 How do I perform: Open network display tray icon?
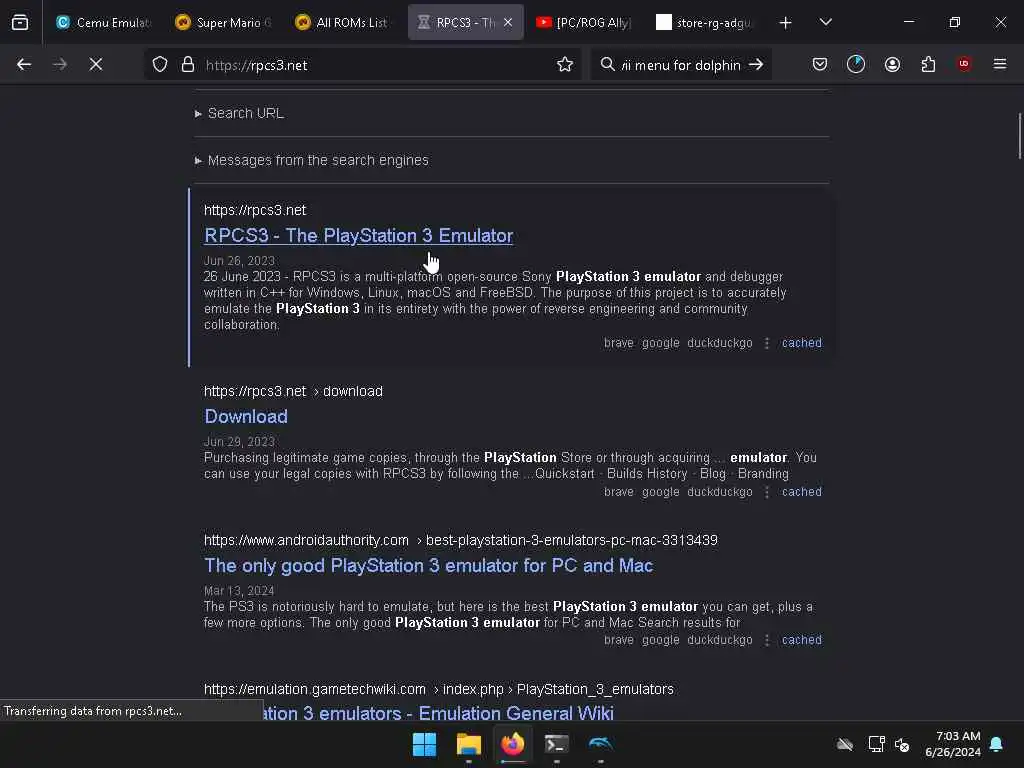(876, 744)
